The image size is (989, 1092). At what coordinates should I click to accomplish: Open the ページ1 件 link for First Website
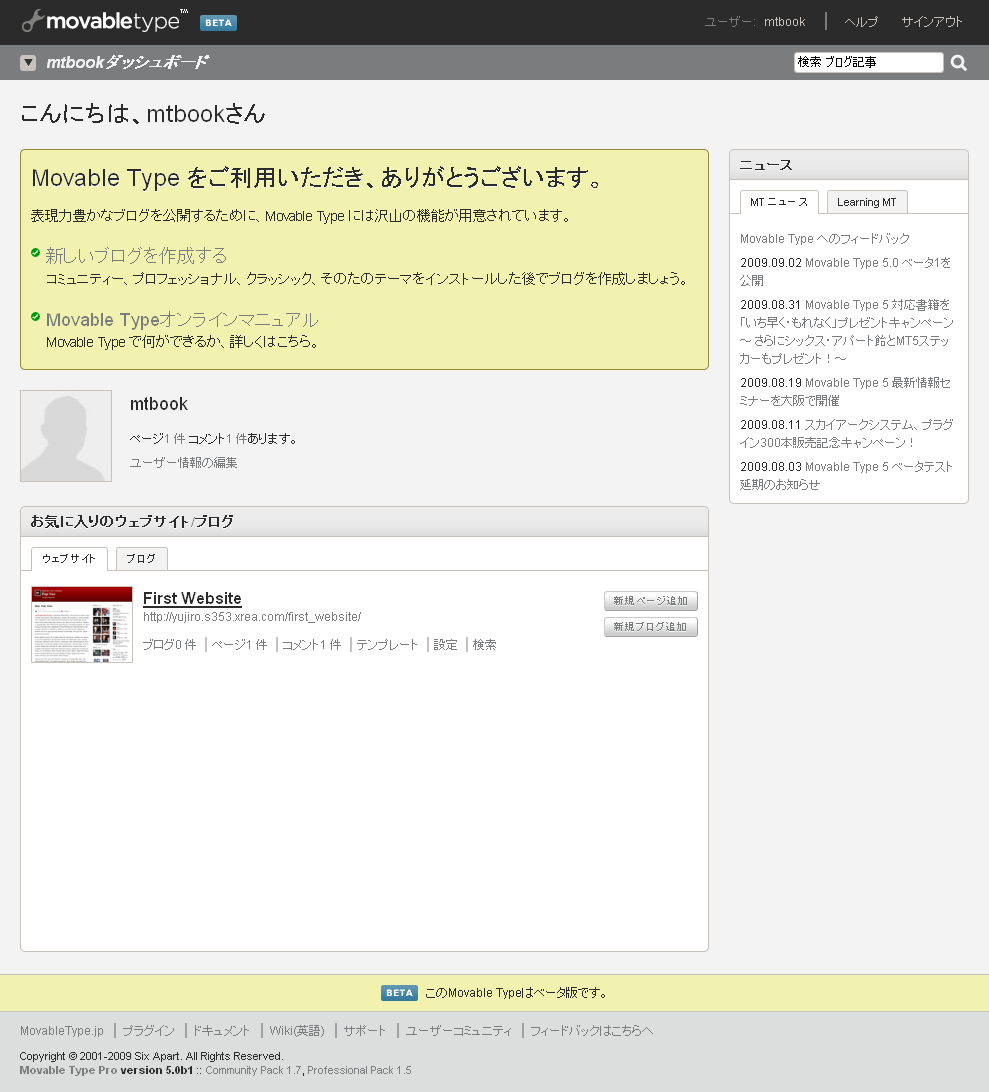(239, 645)
